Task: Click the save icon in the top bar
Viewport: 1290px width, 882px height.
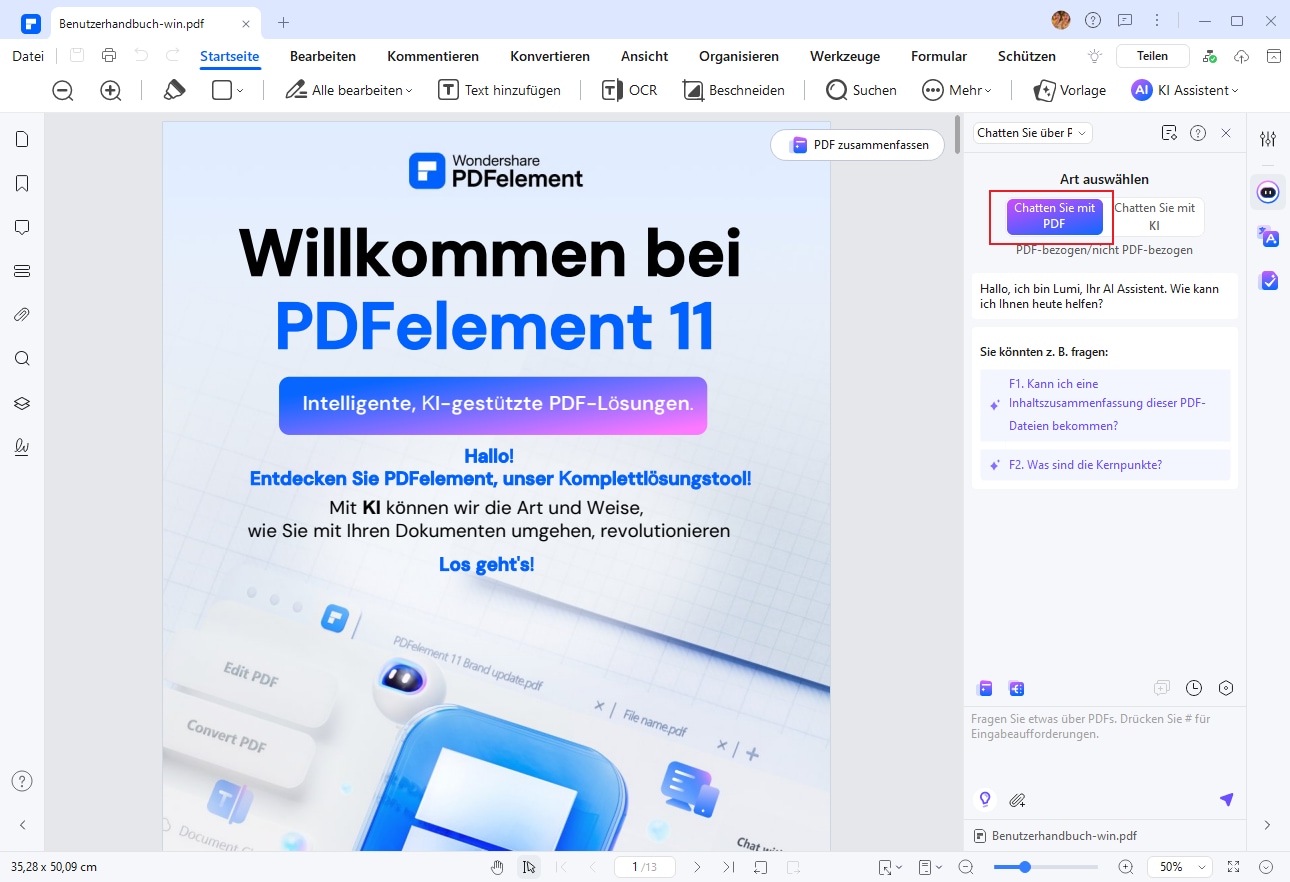Action: [x=77, y=56]
